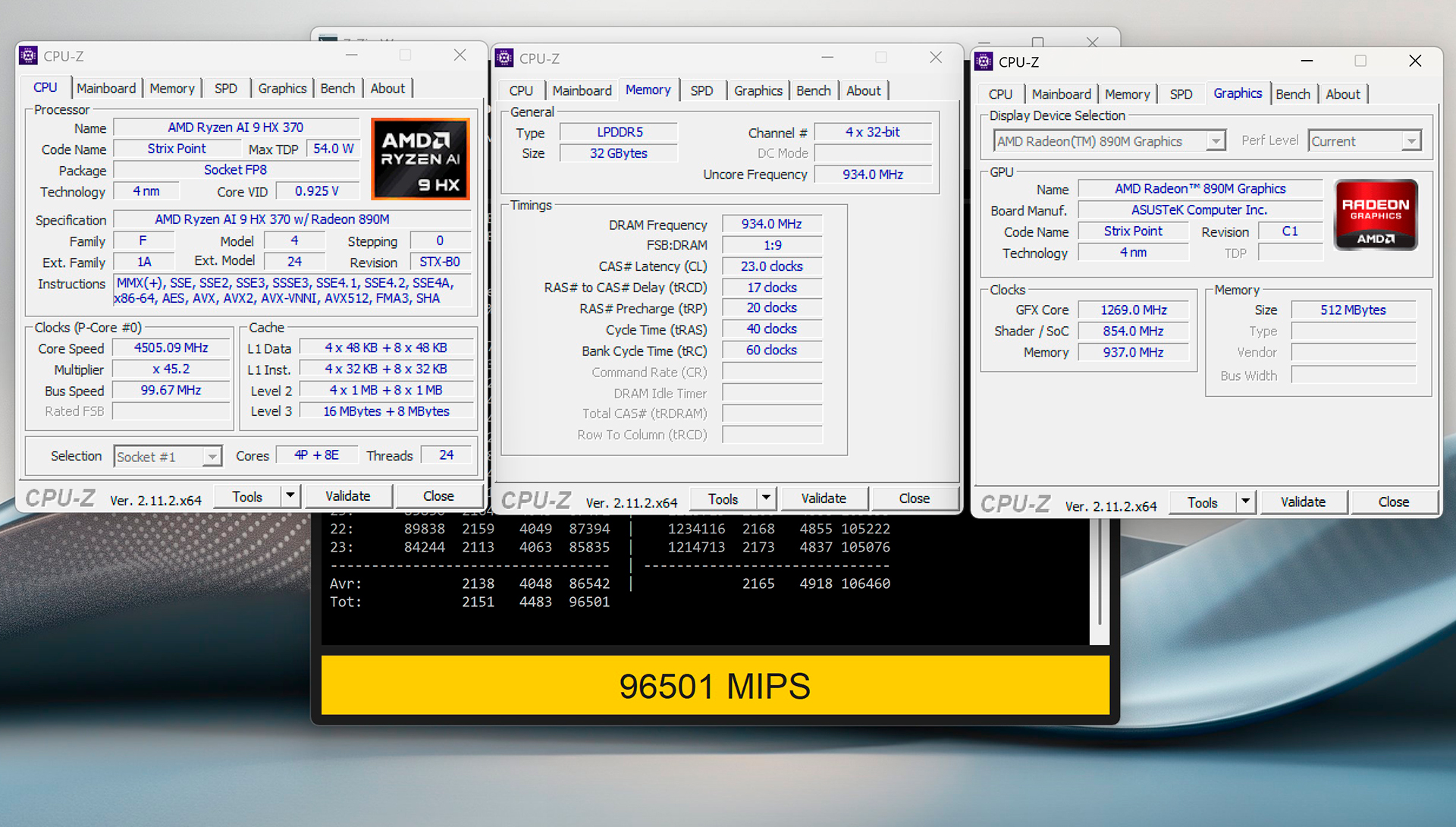The height and width of the screenshot is (827, 1456).
Task: Click the CPU-Z app icon in the right window title bar
Action: [984, 61]
